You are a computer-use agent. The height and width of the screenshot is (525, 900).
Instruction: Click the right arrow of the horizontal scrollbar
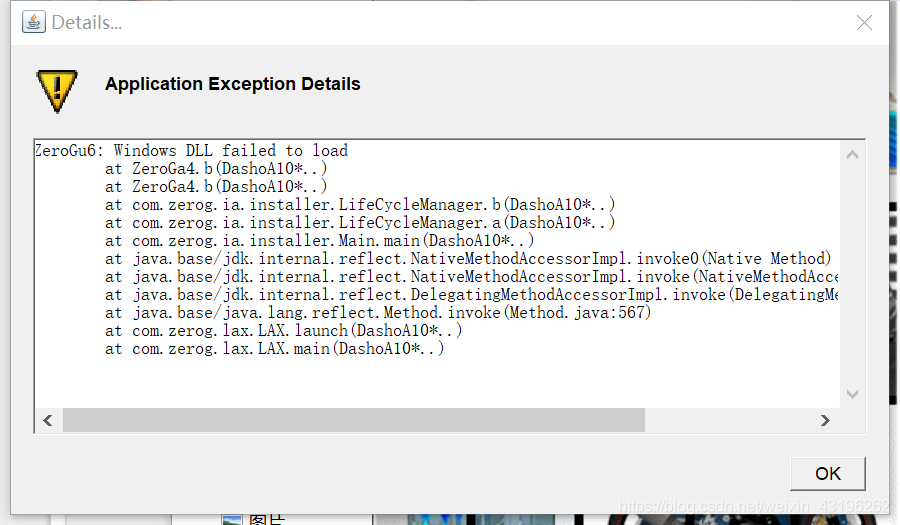click(825, 421)
